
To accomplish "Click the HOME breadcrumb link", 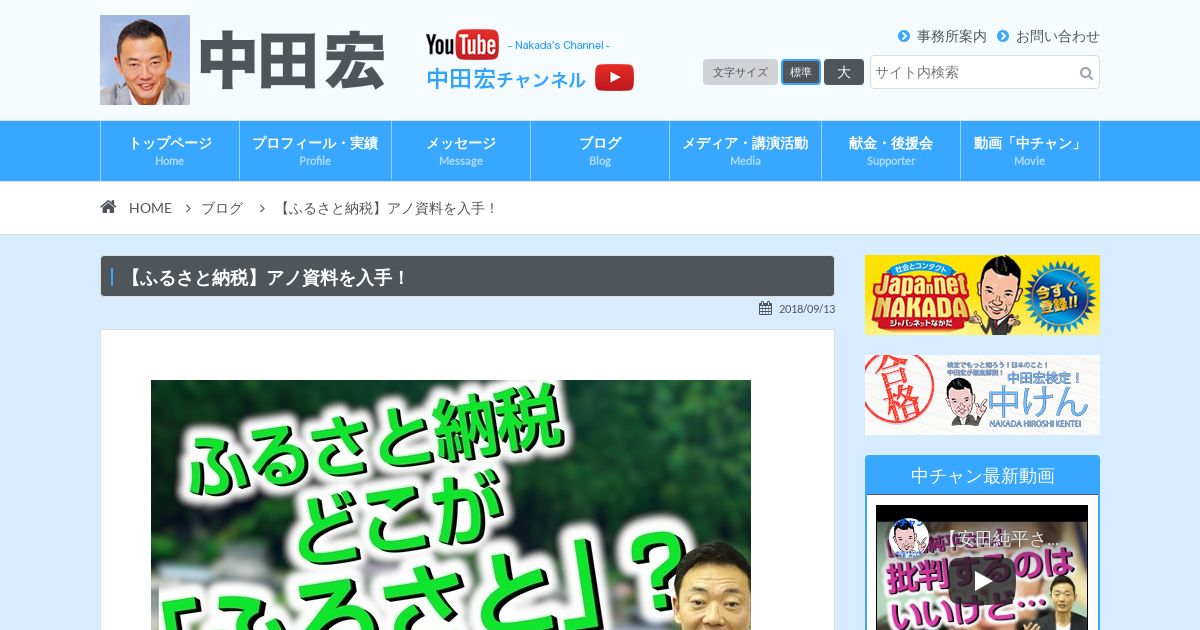I will pos(150,208).
